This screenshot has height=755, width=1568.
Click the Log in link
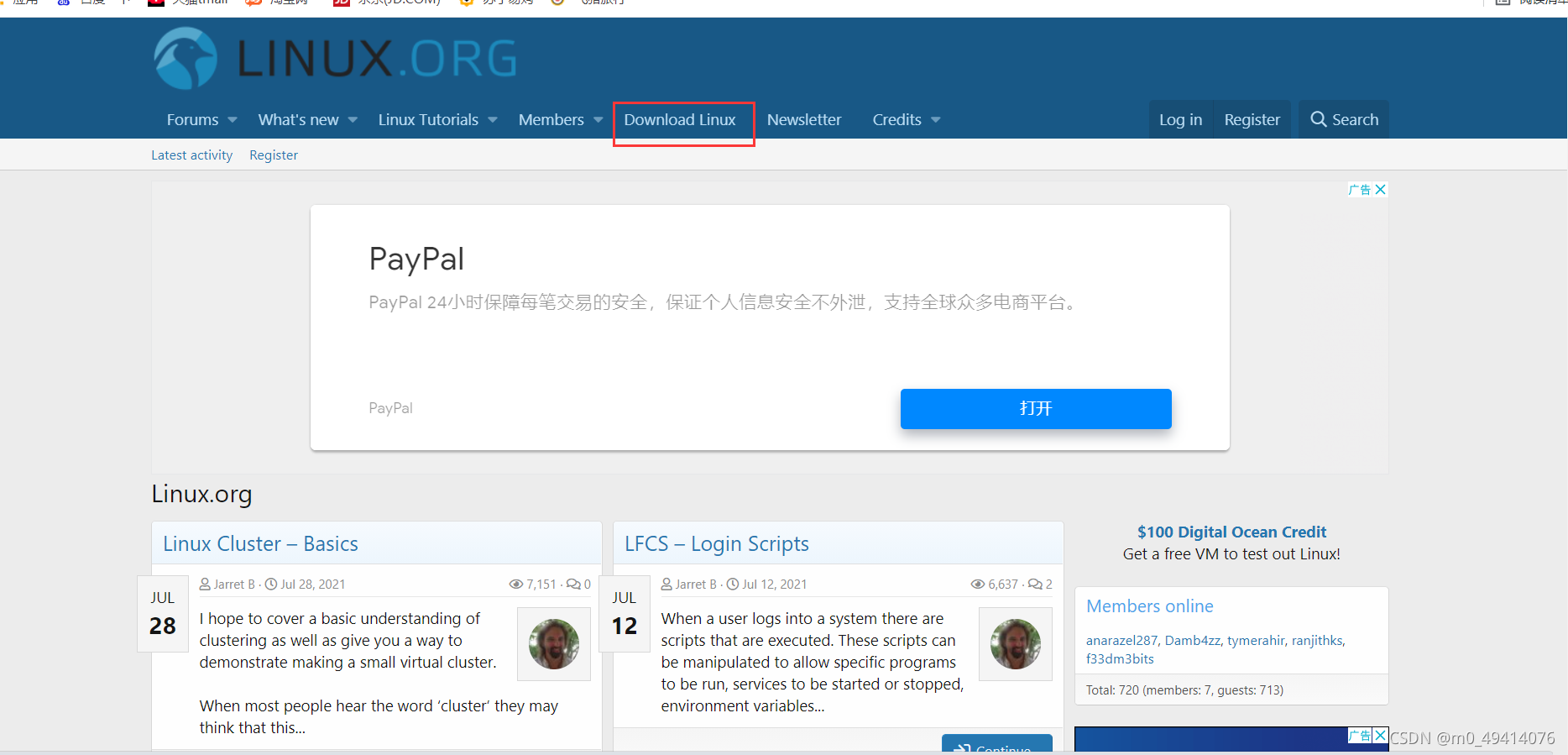tap(1180, 120)
